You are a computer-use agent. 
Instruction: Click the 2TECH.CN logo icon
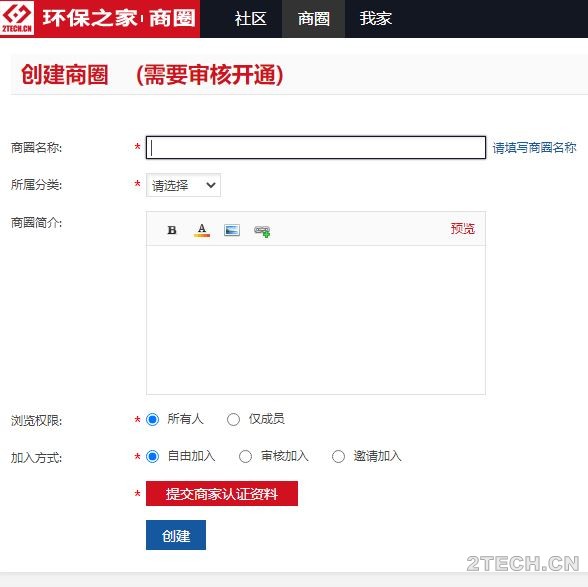(x=17, y=18)
